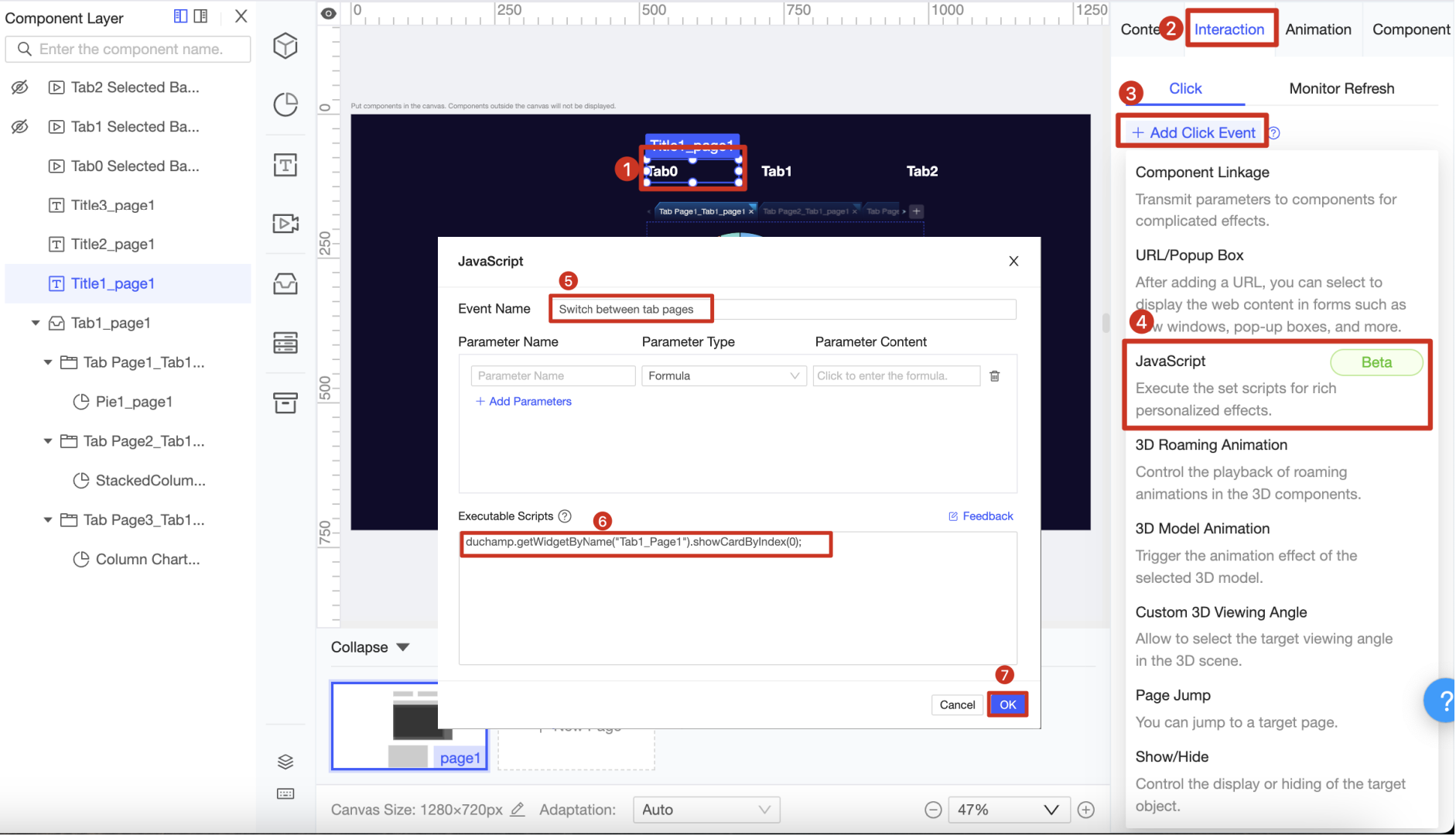This screenshot has height=836, width=1456.
Task: Click the layers stack icon
Action: [x=285, y=762]
